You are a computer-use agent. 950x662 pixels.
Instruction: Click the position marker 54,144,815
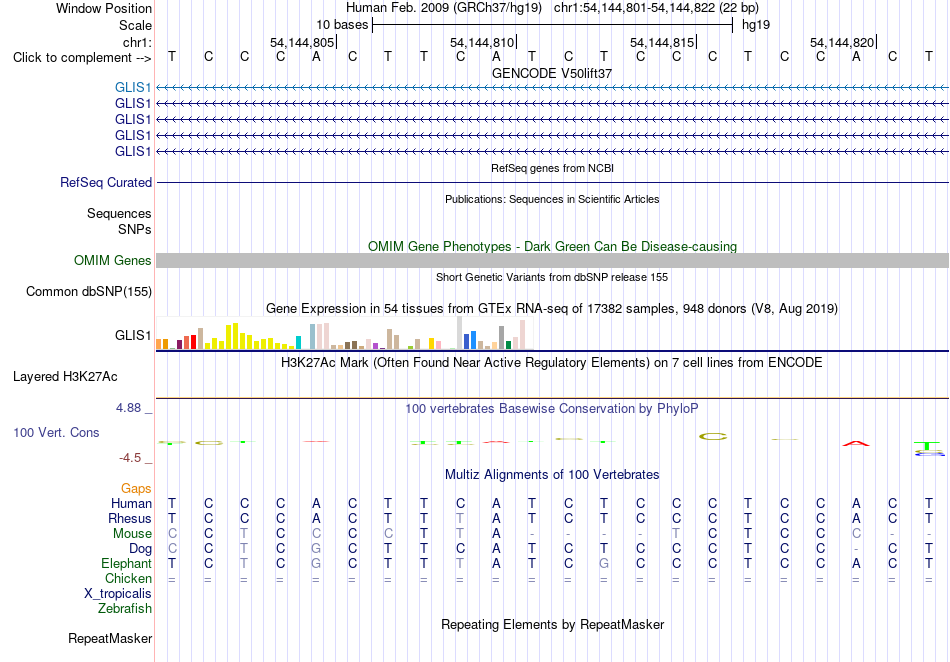pos(662,42)
